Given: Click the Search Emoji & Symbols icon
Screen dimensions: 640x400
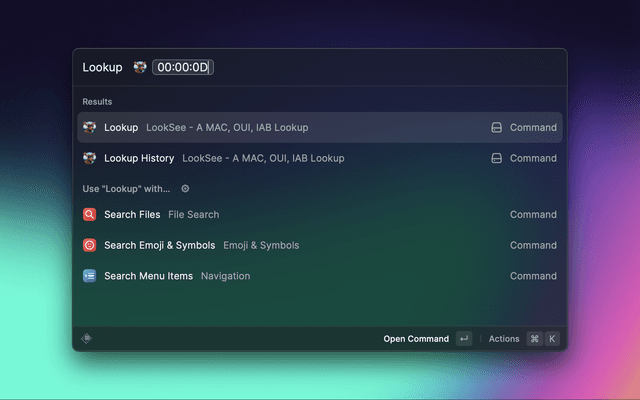Looking at the screenshot, I should tap(90, 245).
